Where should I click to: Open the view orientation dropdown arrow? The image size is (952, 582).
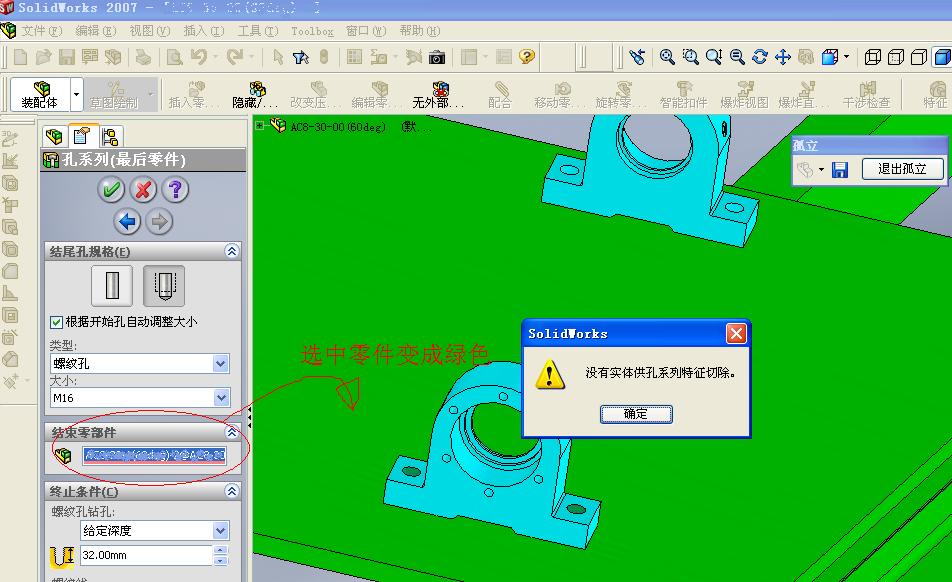(846, 57)
